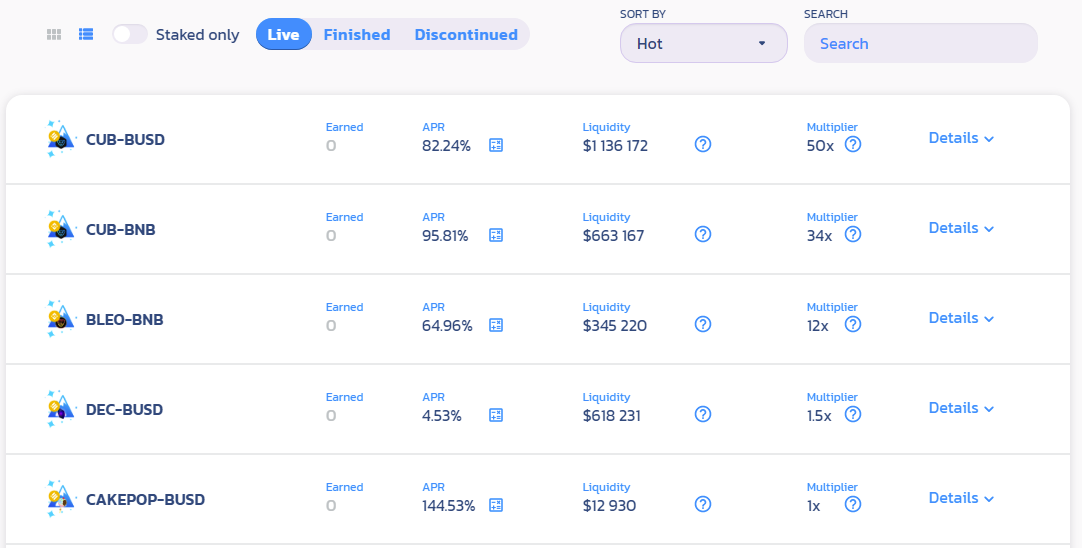Open APR calculator for CUB-BUSD

pyautogui.click(x=495, y=145)
